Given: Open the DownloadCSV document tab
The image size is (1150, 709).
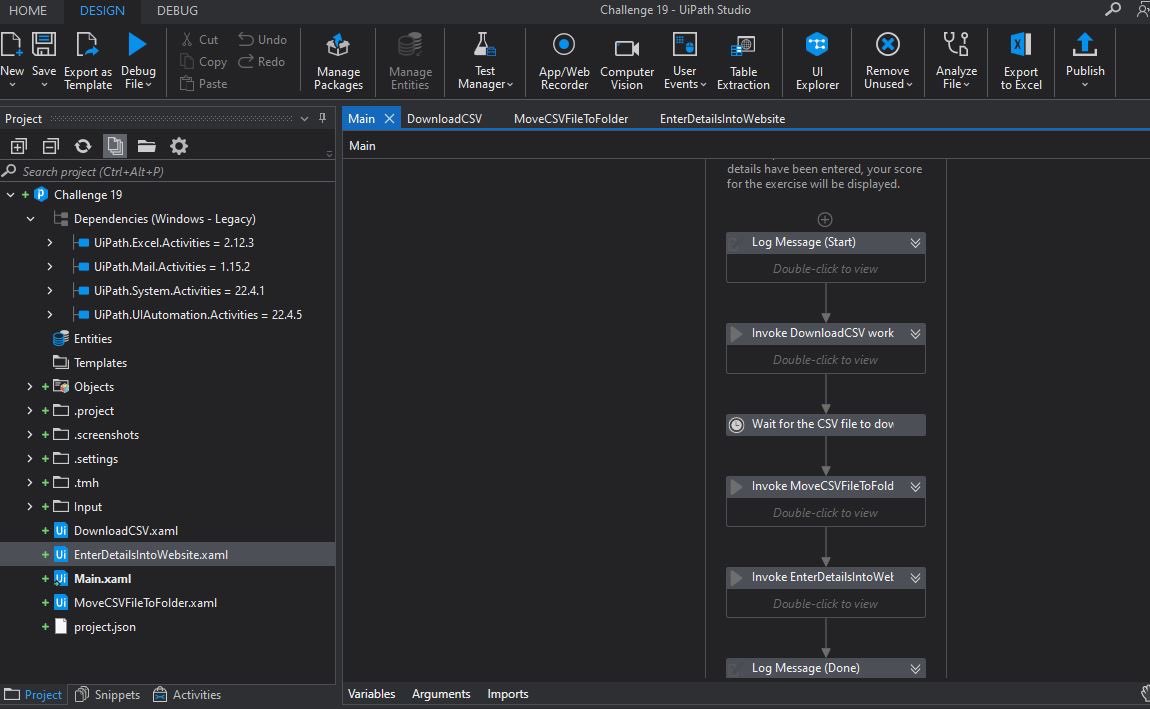Looking at the screenshot, I should 444,119.
